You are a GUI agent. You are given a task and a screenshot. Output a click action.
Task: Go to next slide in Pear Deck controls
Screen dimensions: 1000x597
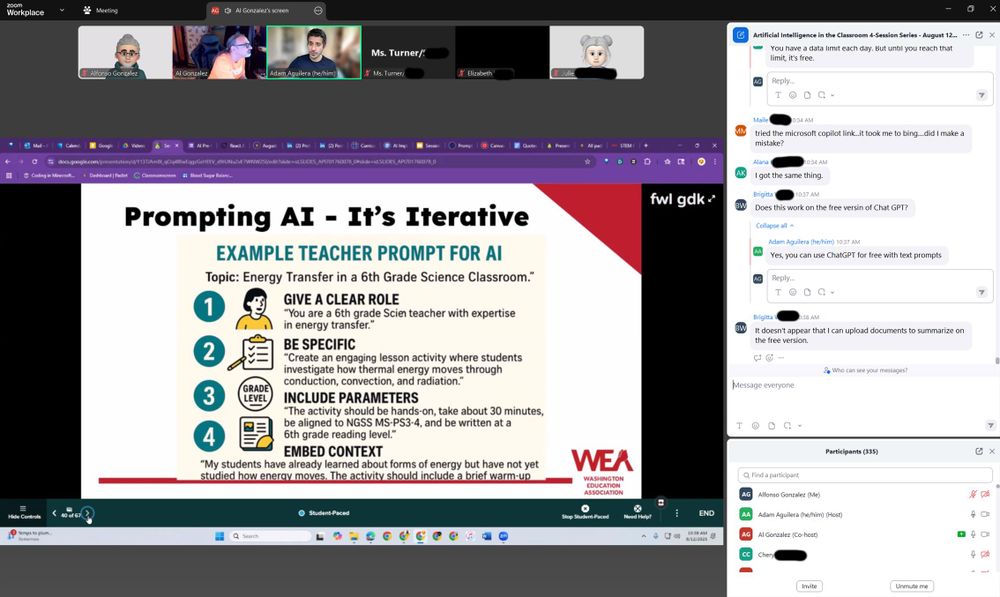pos(87,513)
